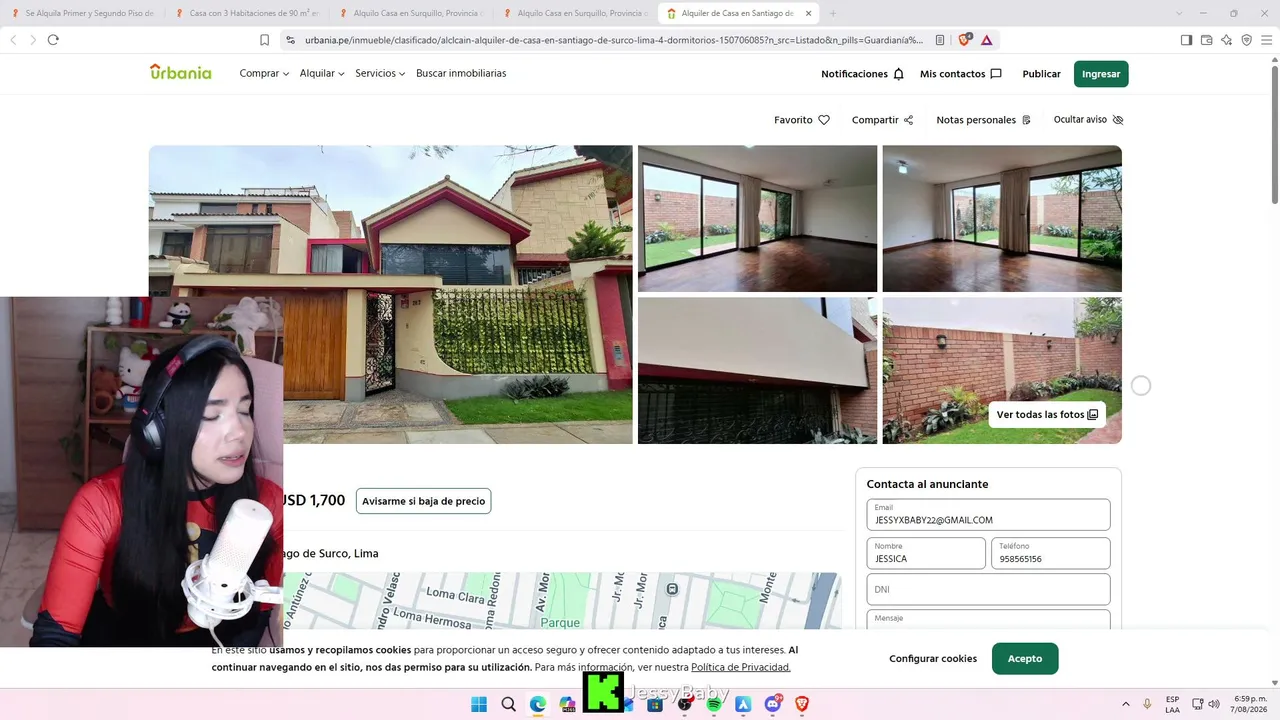This screenshot has height=720, width=1280.
Task: Close the Alquiler de Casa en Santiago tab
Action: (x=808, y=13)
